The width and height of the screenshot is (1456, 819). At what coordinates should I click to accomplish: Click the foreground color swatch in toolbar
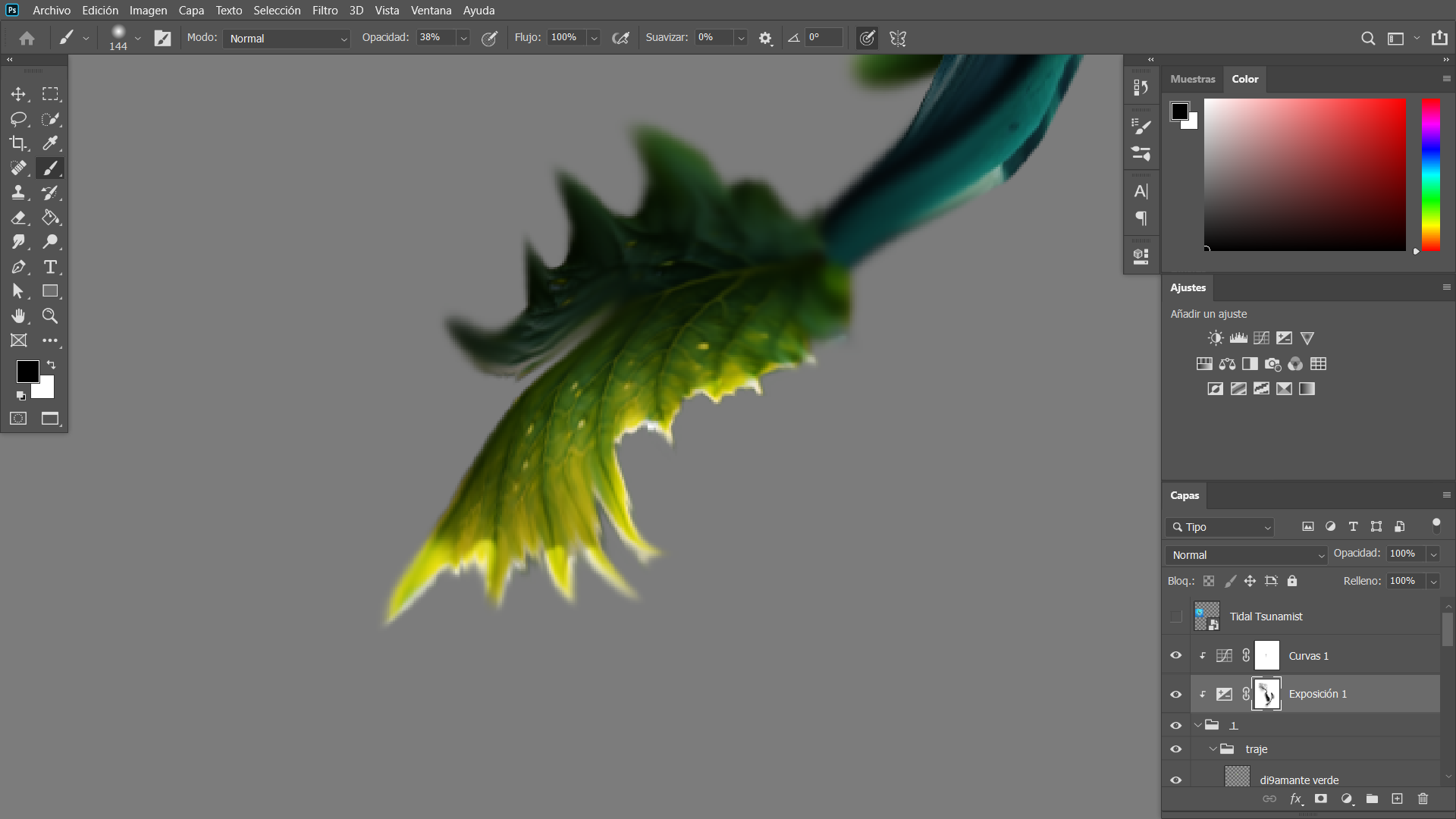[x=27, y=372]
